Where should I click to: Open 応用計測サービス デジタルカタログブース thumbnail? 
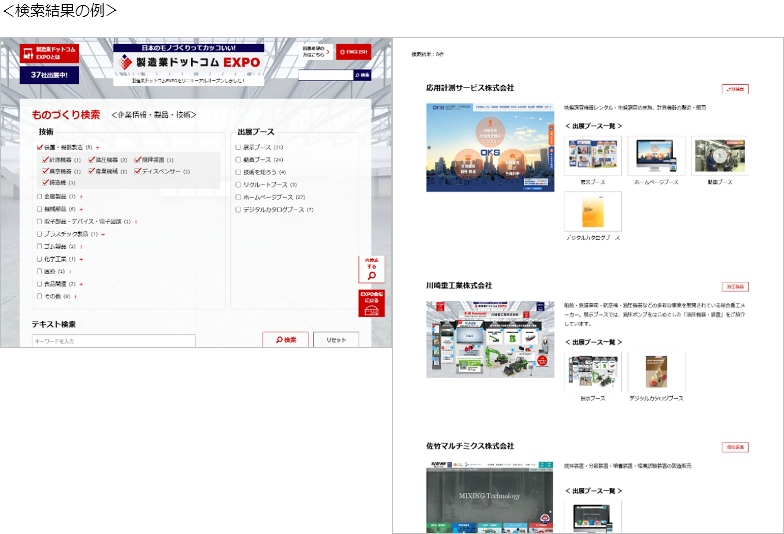click(593, 212)
